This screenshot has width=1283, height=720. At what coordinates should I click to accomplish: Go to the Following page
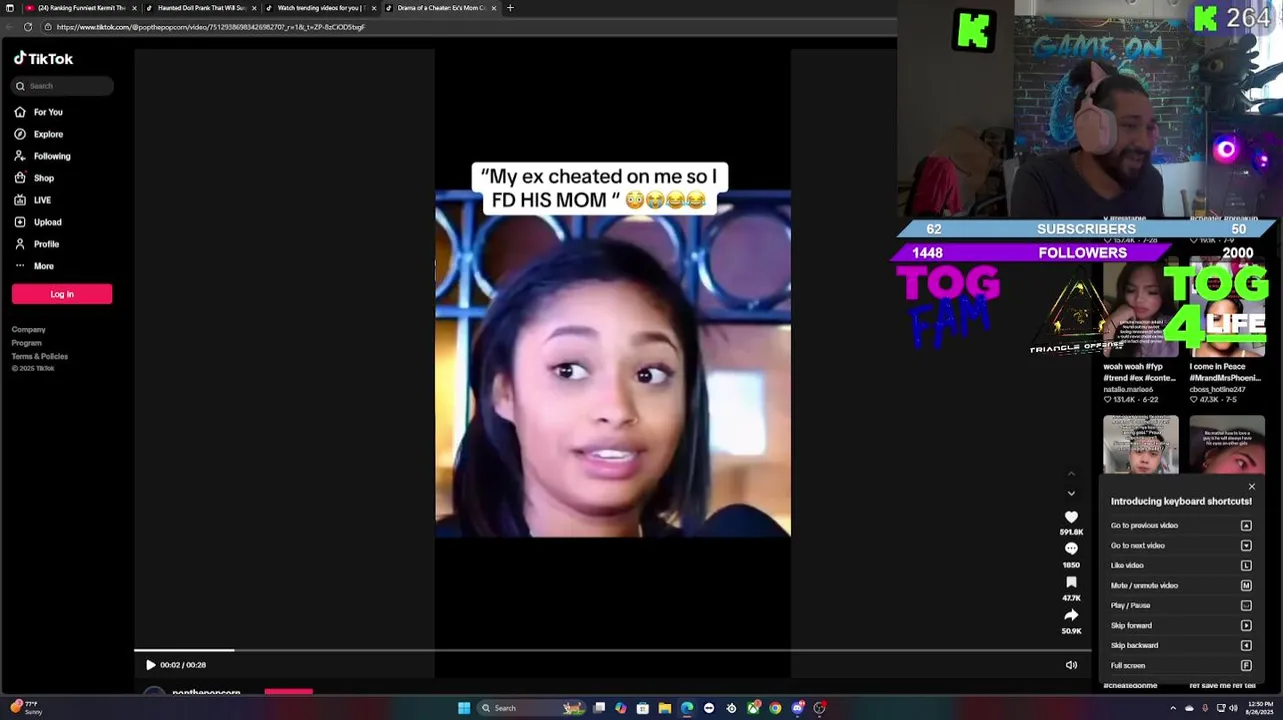click(x=42, y=156)
